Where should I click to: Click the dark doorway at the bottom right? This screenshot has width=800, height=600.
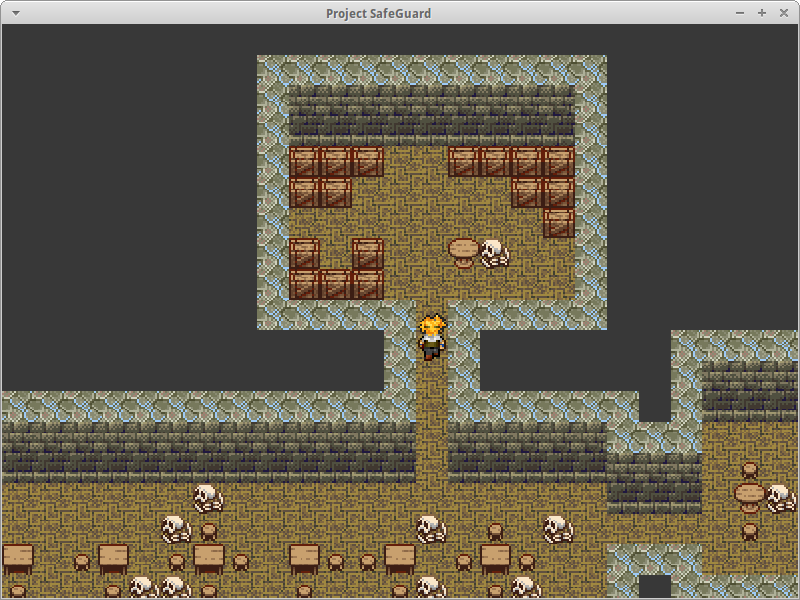click(x=655, y=586)
